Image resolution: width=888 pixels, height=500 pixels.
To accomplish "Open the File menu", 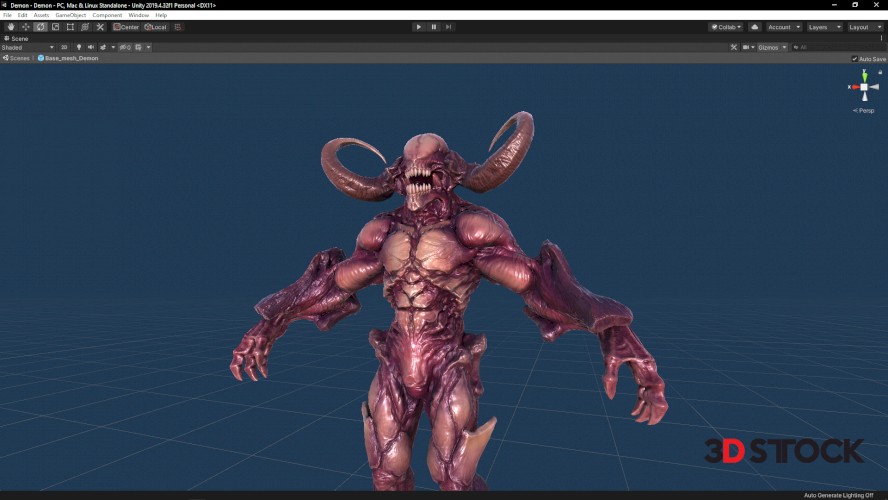I will (x=7, y=15).
